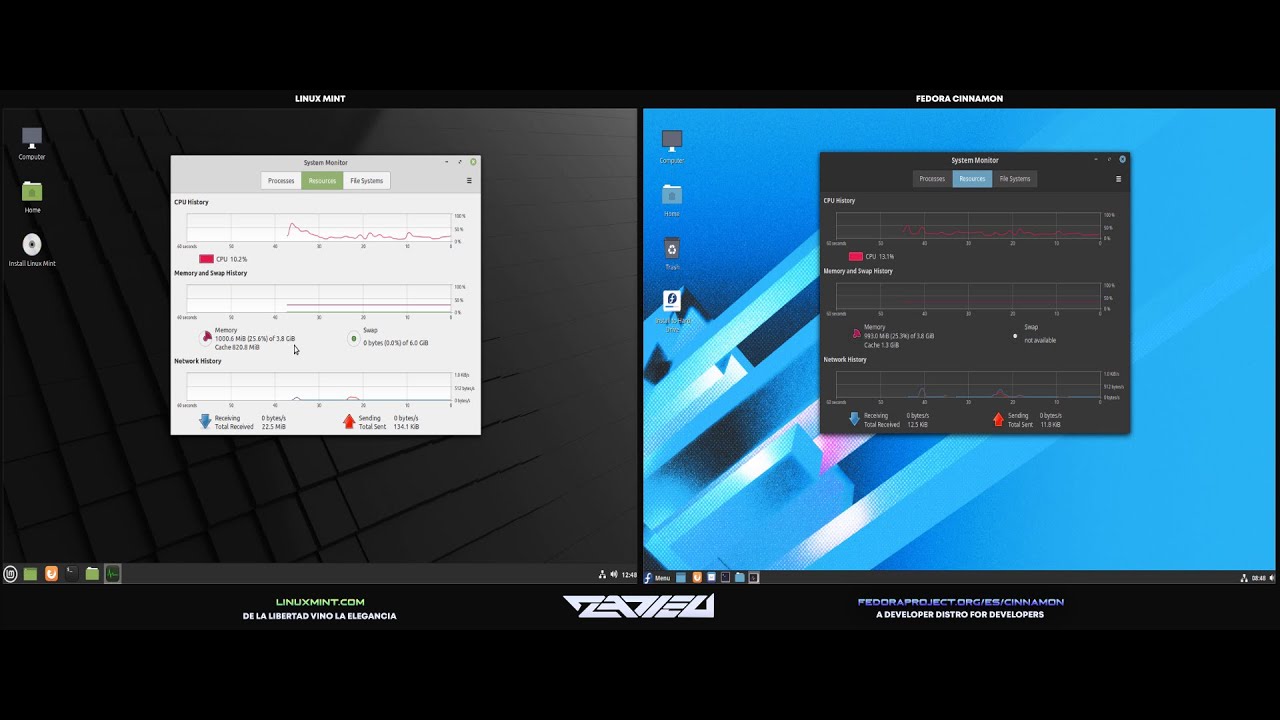This screenshot has height=720, width=1280.
Task: Click '0 bytes (0.0%) of 6.0 GiB' swap text
Action: pyautogui.click(x=396, y=343)
